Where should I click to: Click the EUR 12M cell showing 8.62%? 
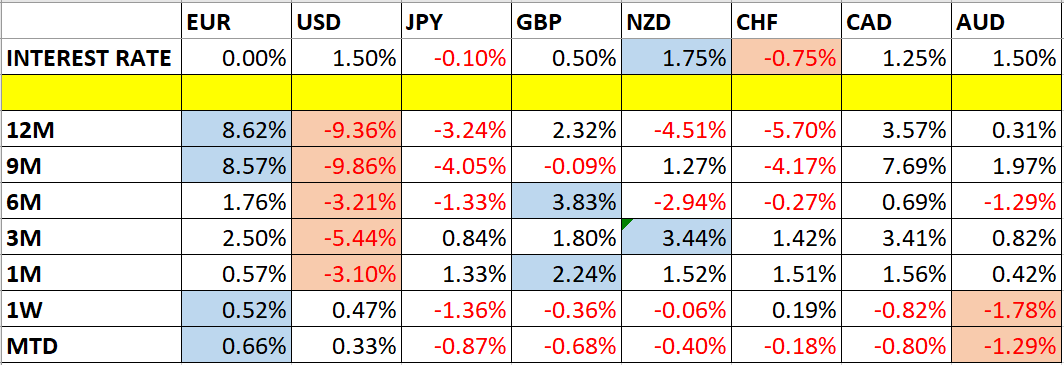pos(236,129)
